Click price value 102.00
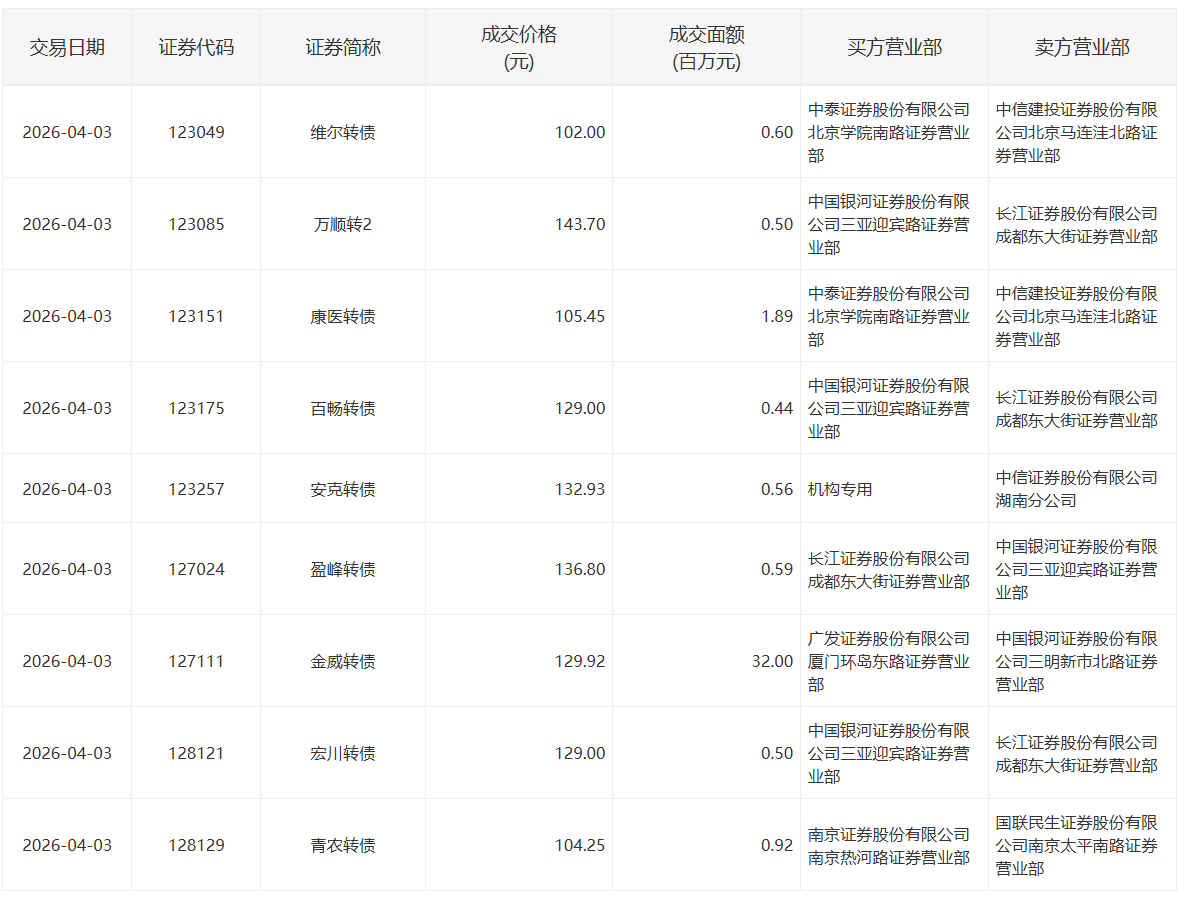1184x900 pixels. (580, 132)
